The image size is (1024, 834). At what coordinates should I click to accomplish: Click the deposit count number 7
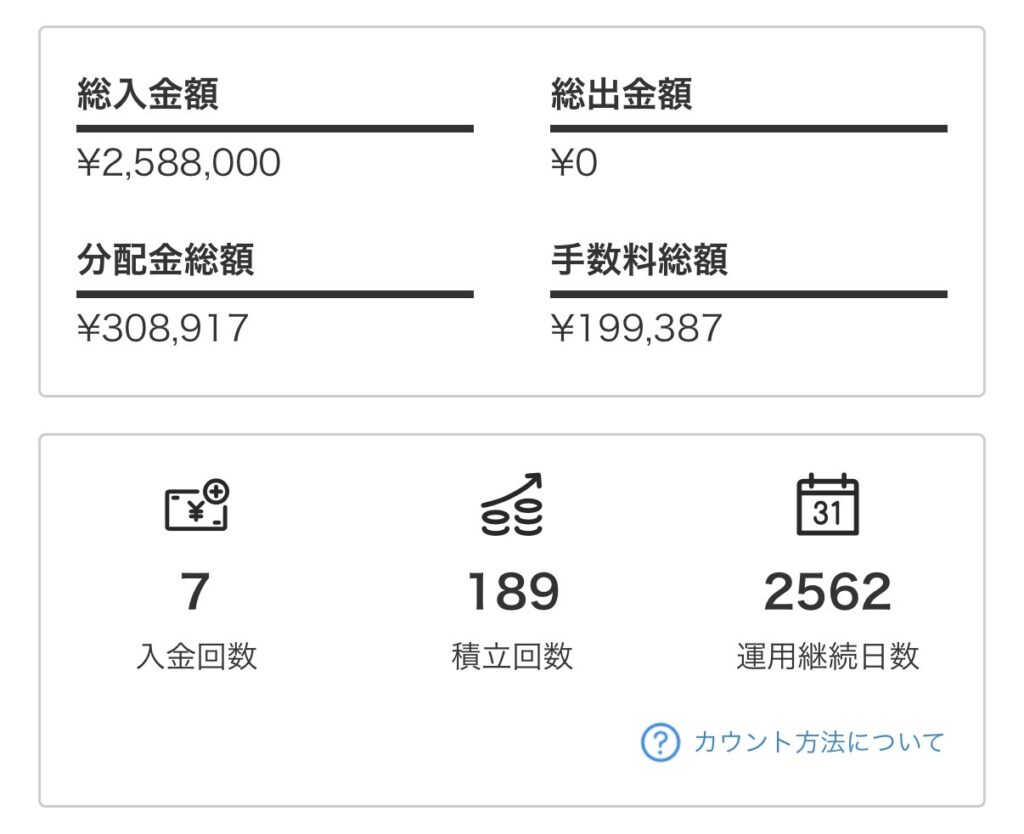pos(196,592)
